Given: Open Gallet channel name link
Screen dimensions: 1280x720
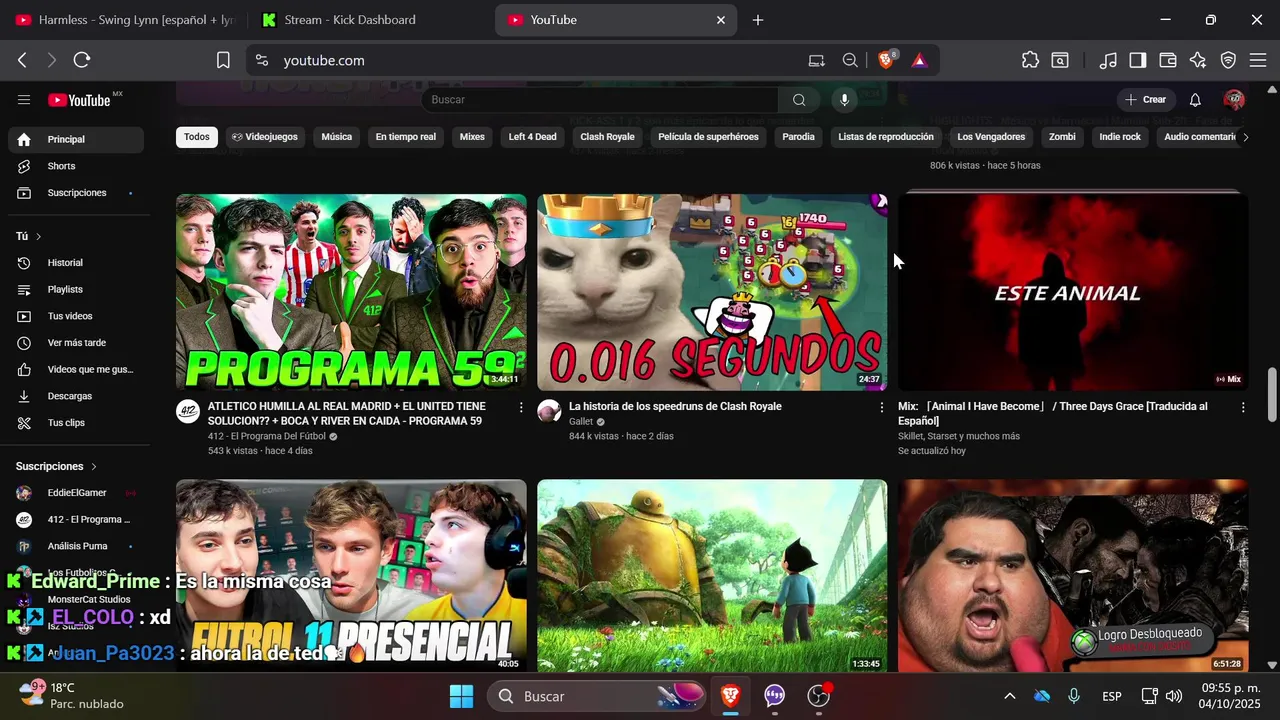Looking at the screenshot, I should (x=581, y=422).
